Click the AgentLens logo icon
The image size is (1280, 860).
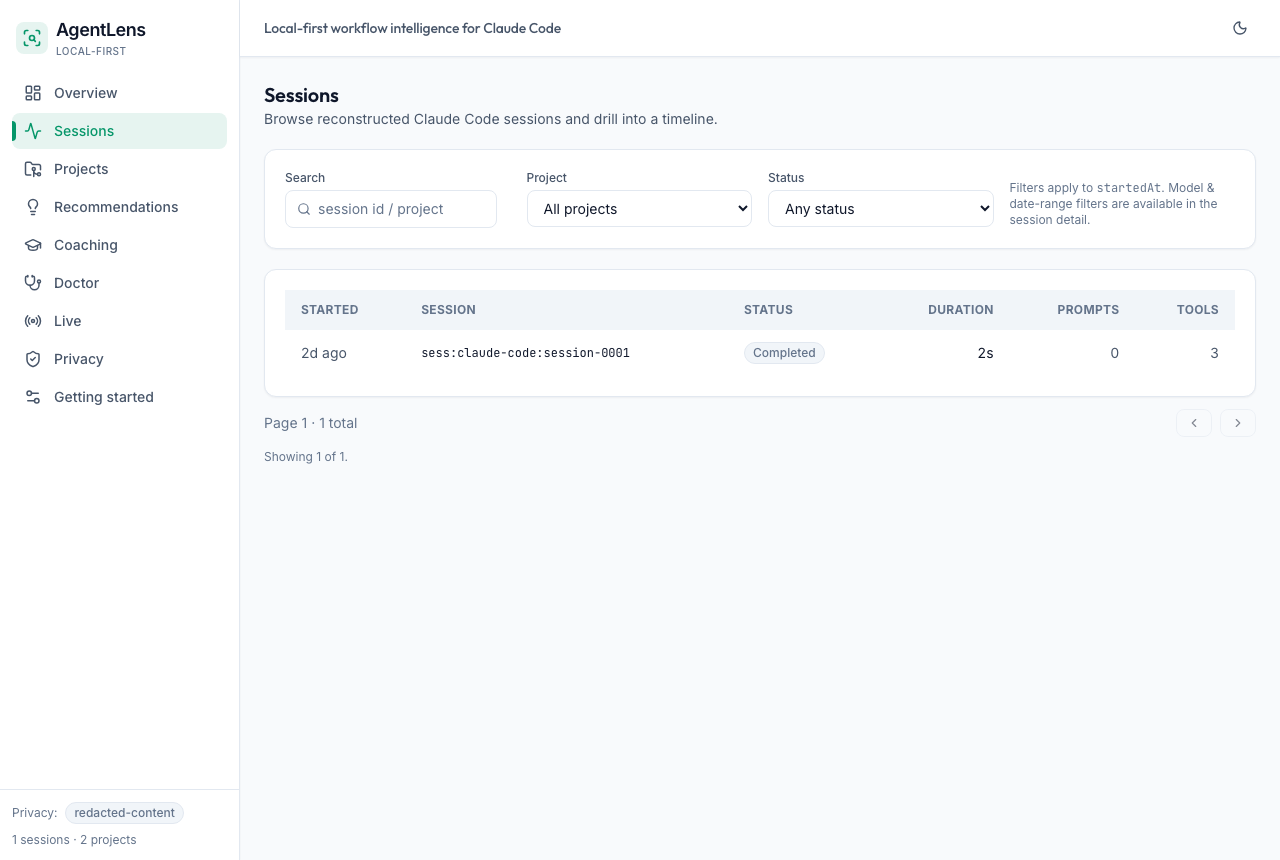pos(32,38)
